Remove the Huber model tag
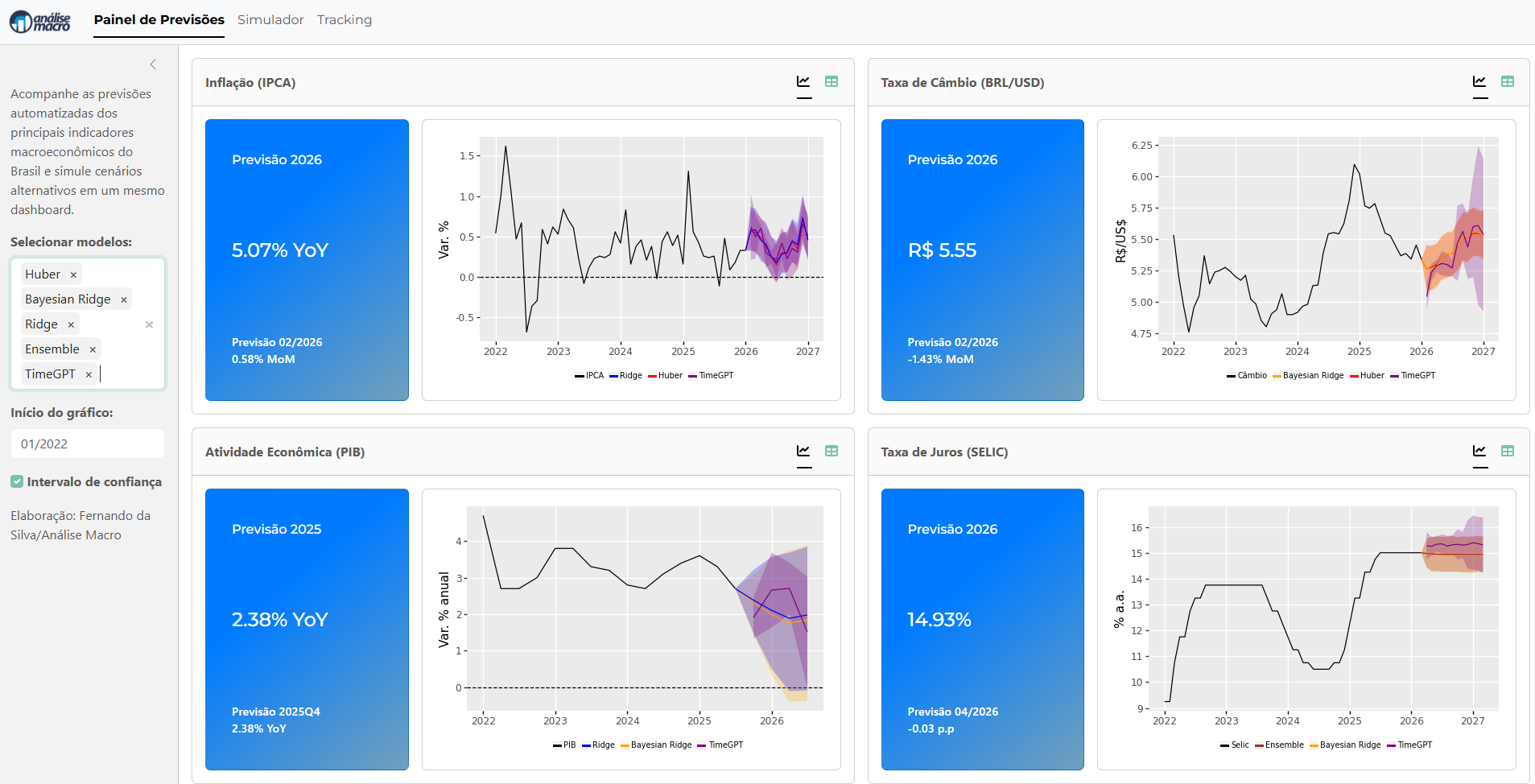 73,274
